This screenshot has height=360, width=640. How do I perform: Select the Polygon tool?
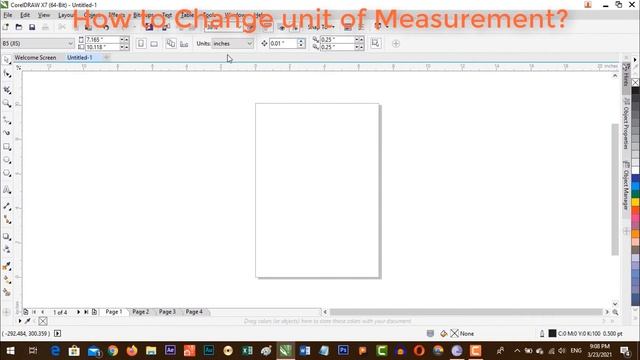7,173
